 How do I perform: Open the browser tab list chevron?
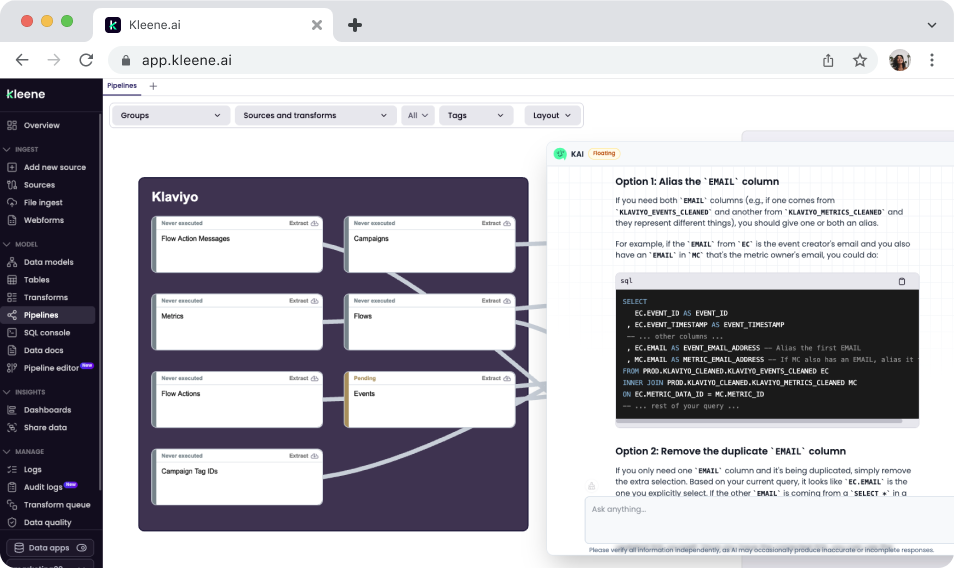pos(931,25)
